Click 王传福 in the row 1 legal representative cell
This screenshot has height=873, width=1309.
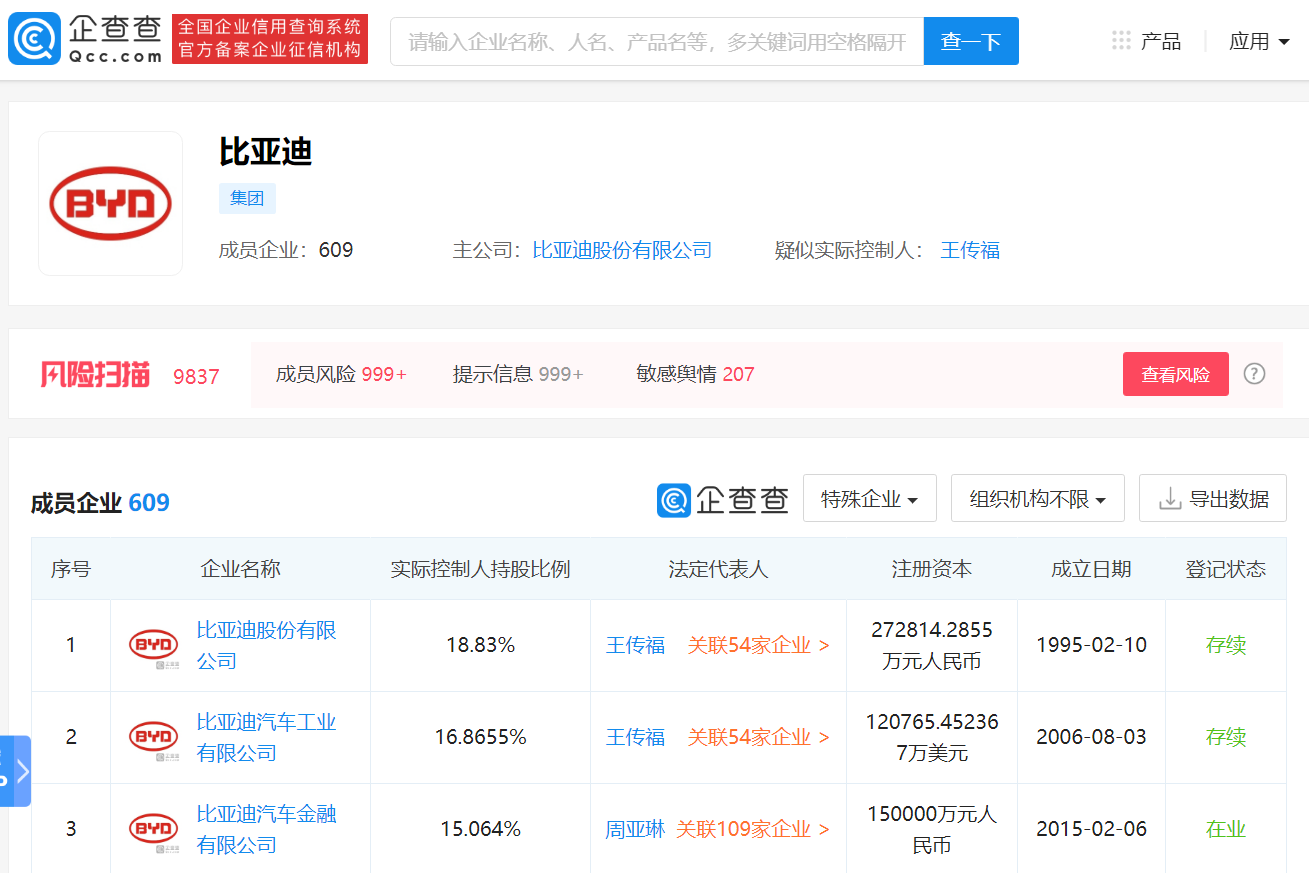635,645
